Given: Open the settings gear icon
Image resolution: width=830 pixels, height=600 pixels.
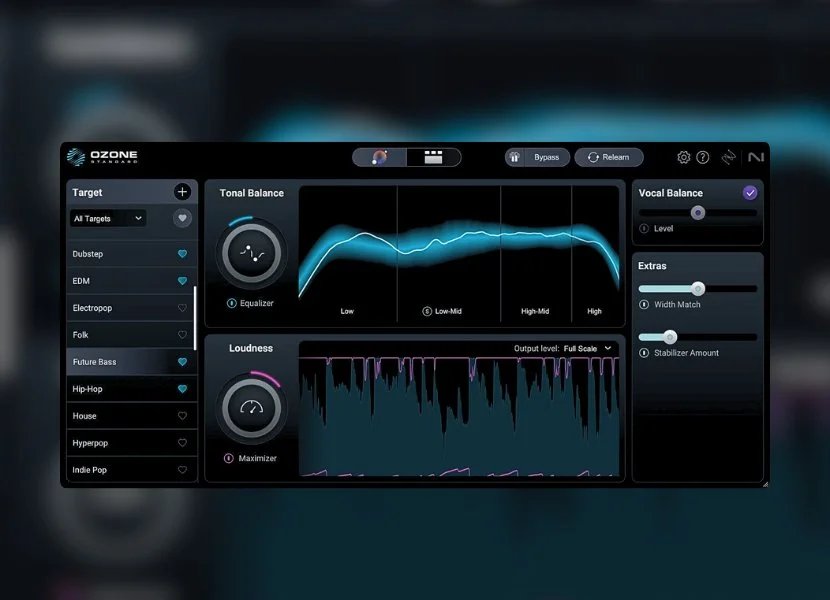Looking at the screenshot, I should tap(684, 157).
